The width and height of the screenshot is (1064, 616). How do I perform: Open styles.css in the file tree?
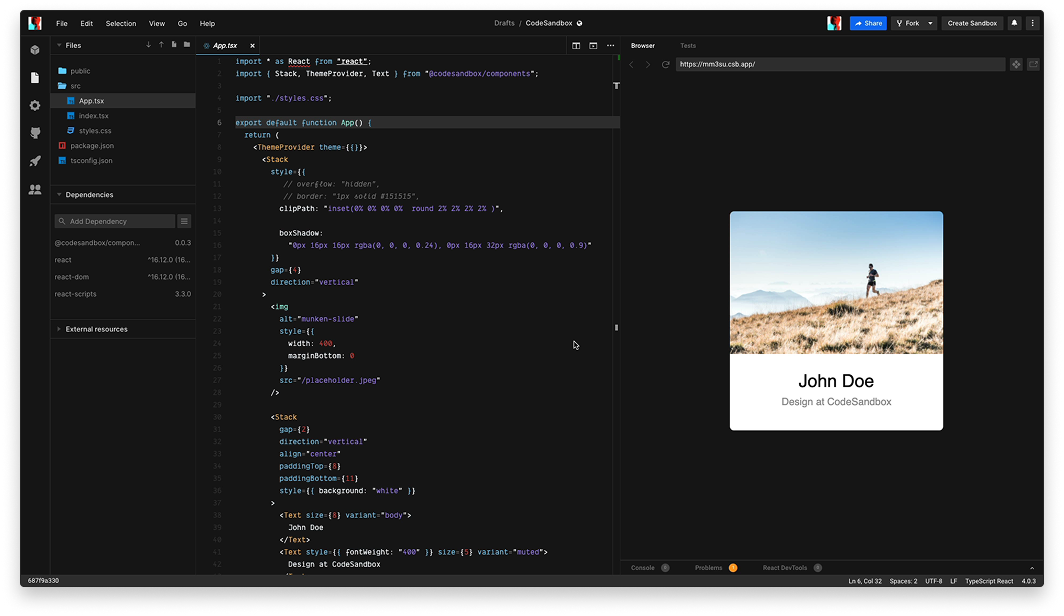click(x=95, y=131)
